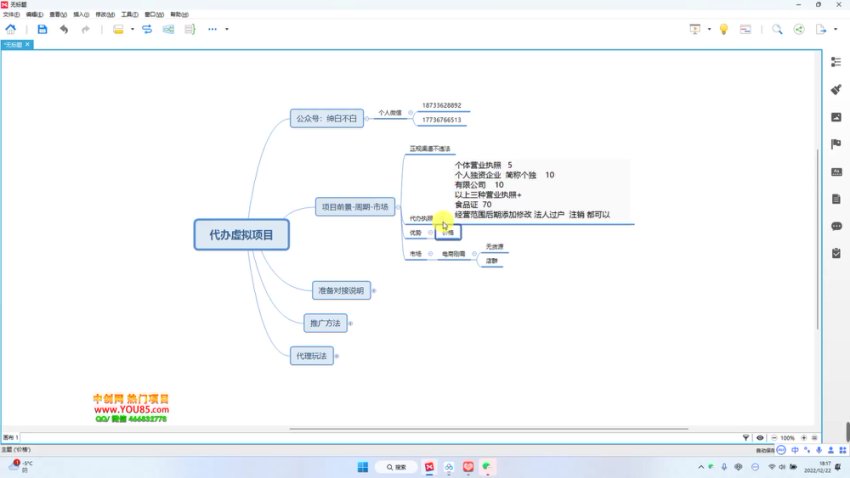Export the map with the export icon
Image resolution: width=850 pixels, height=478 pixels.
821,29
